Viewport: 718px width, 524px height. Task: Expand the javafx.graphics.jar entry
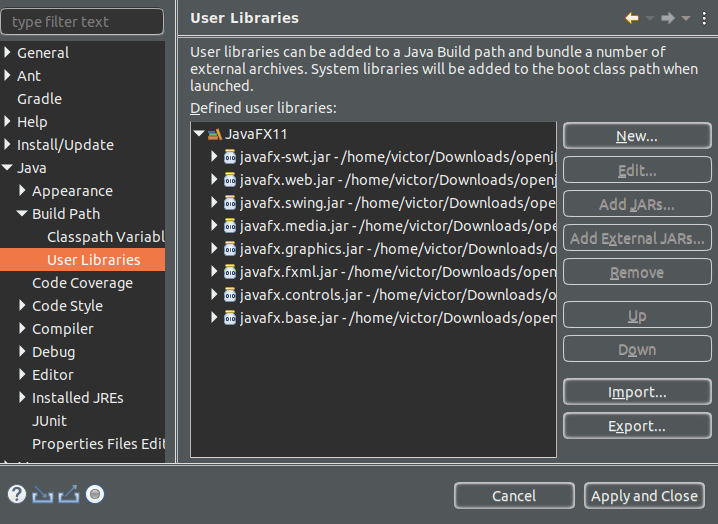pos(214,248)
